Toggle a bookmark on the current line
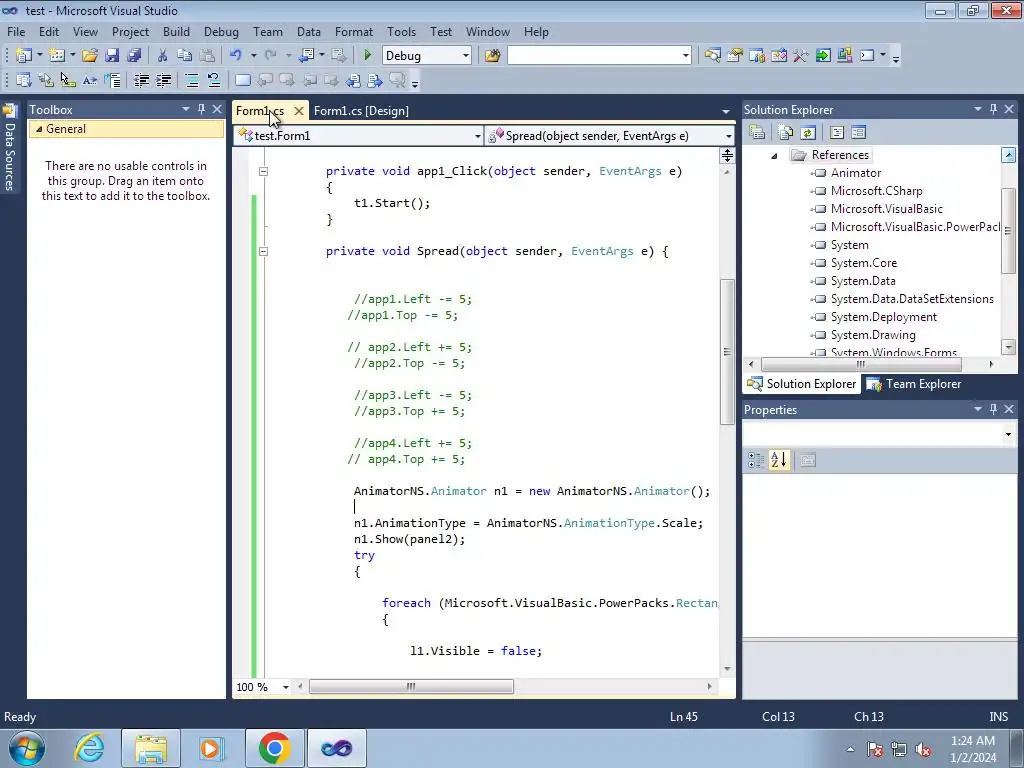 242,80
